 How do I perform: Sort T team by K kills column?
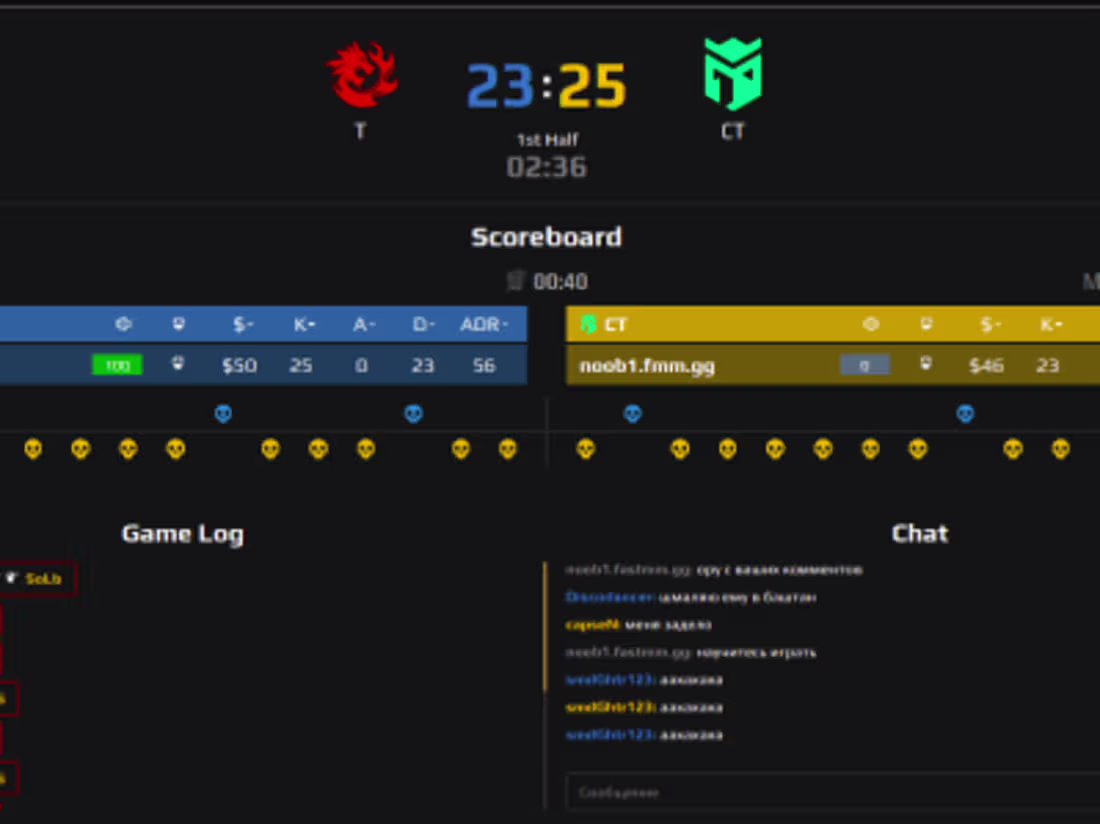pos(304,324)
